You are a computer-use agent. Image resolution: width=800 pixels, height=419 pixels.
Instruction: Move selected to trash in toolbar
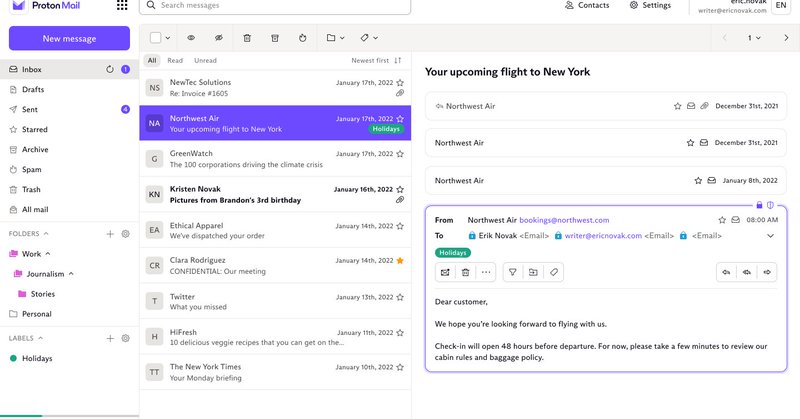tap(247, 38)
